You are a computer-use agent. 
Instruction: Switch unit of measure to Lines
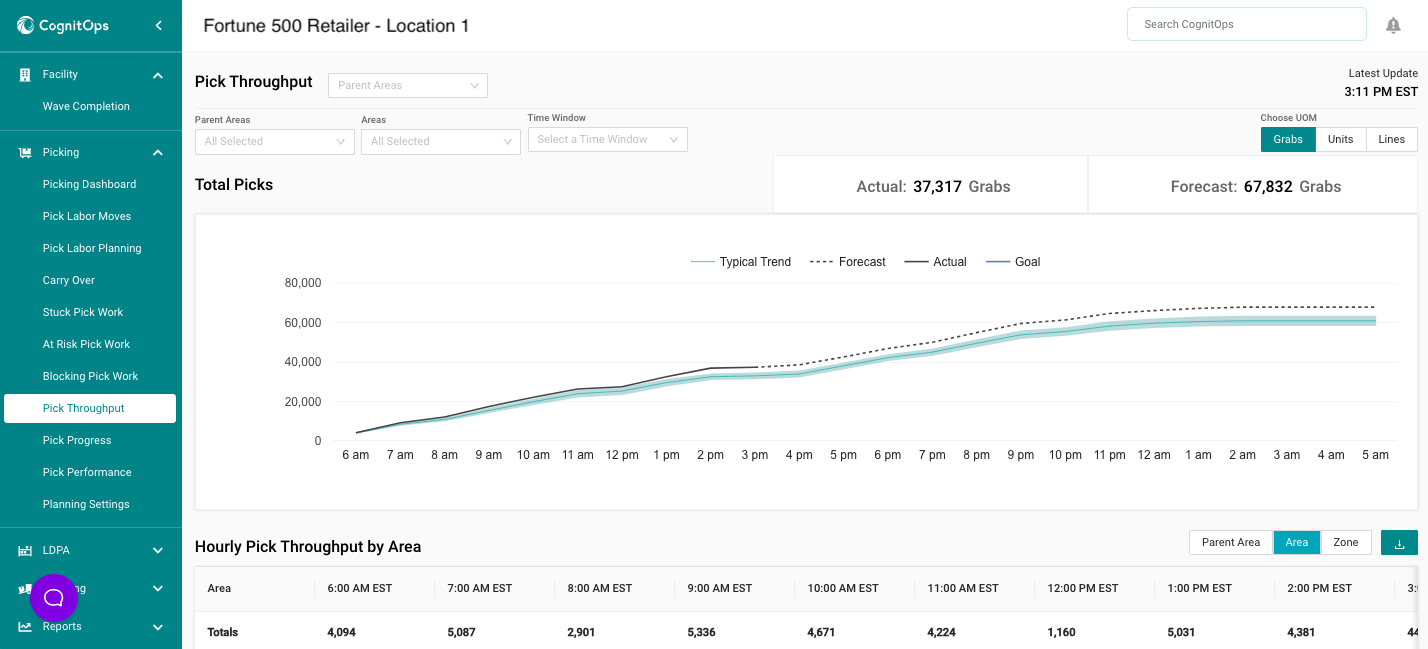coord(1391,139)
